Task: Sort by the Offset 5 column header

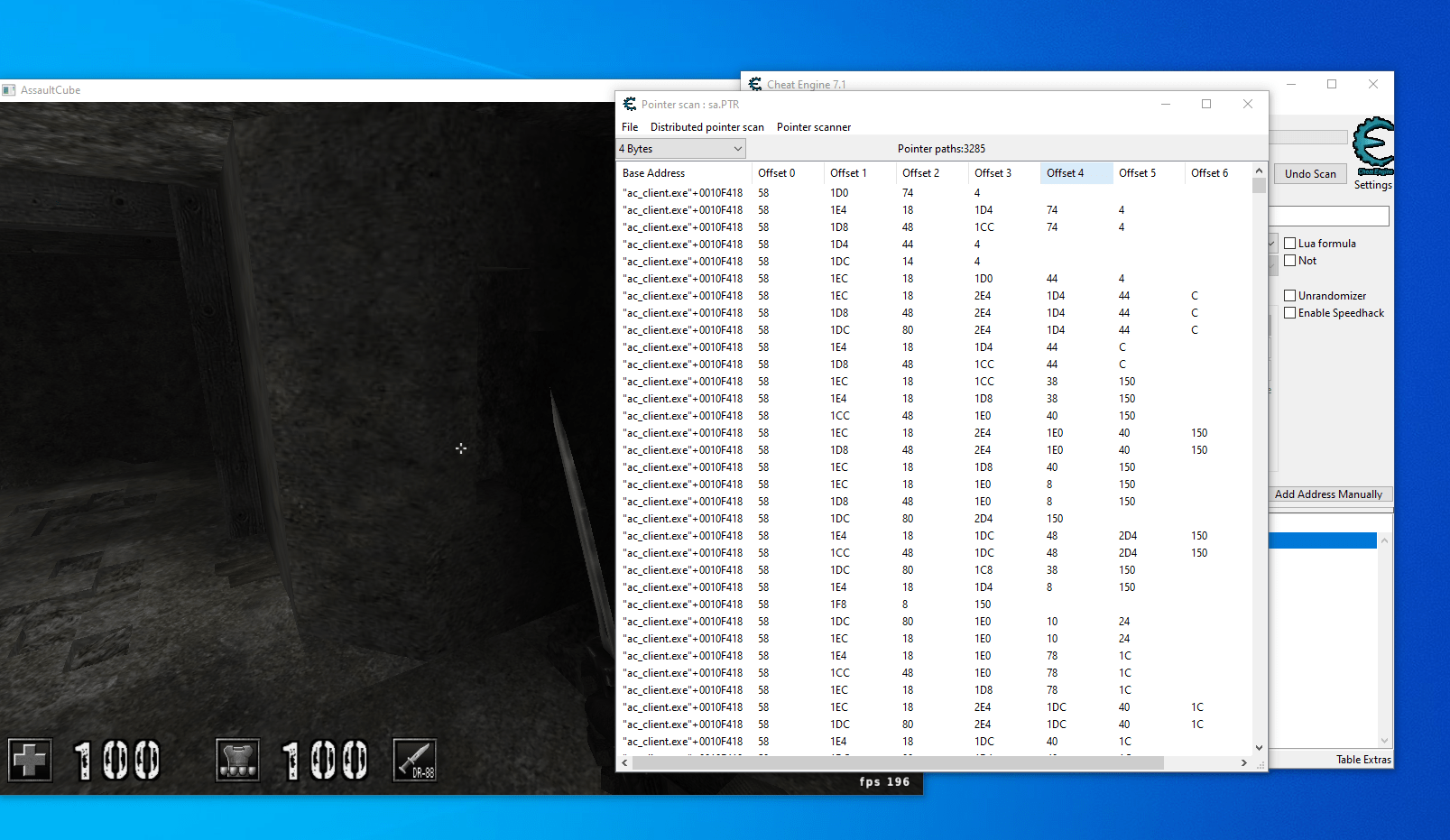Action: (x=1149, y=173)
